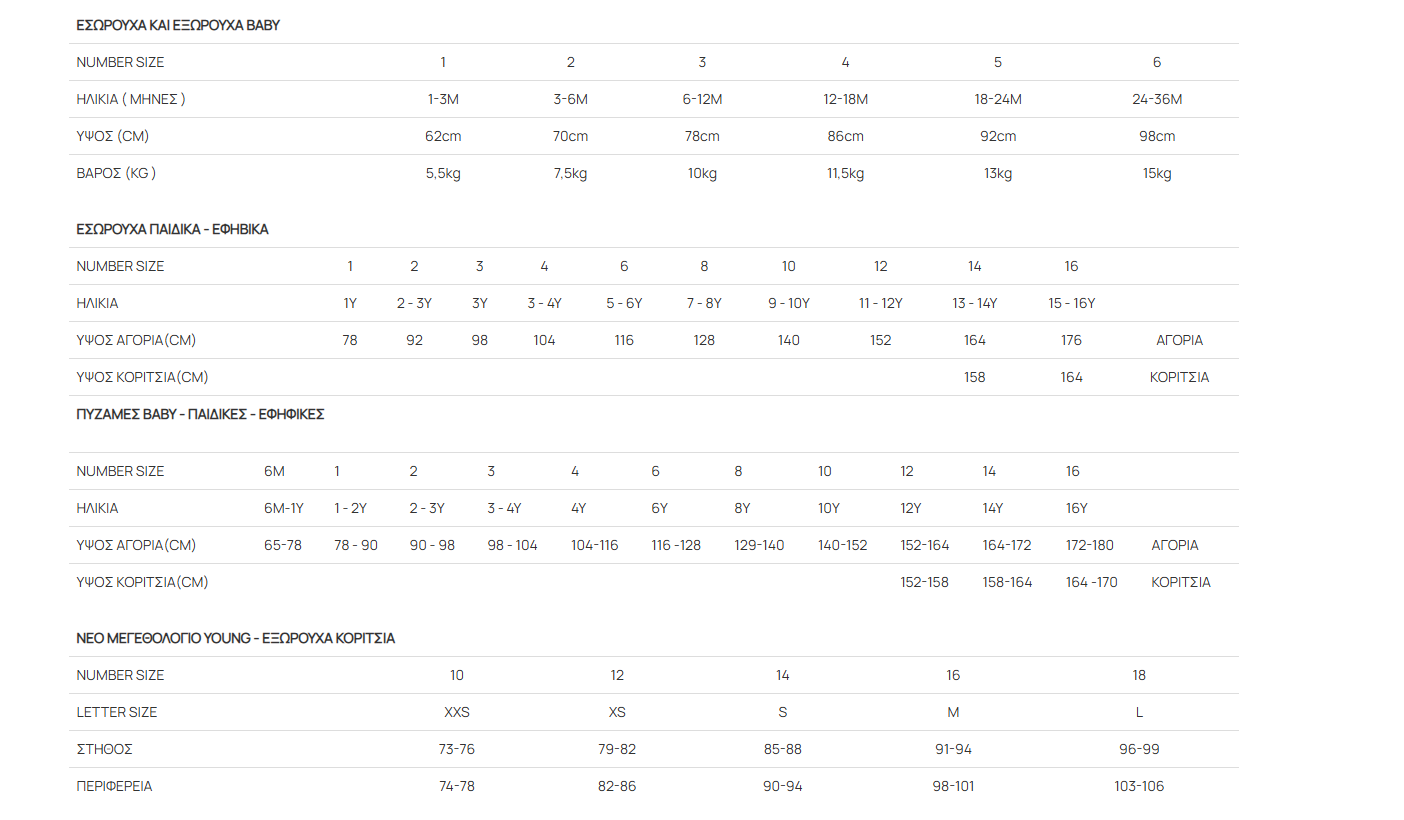
Task: Select the 9 - 10Y age cell
Action: click(x=788, y=303)
